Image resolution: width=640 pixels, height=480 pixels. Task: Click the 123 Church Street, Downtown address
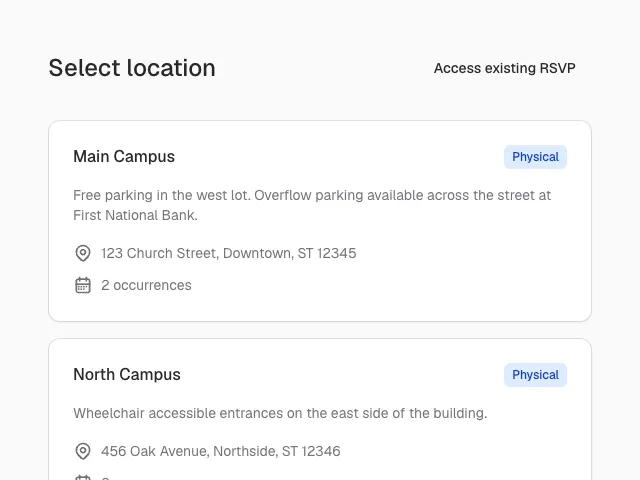coord(229,253)
